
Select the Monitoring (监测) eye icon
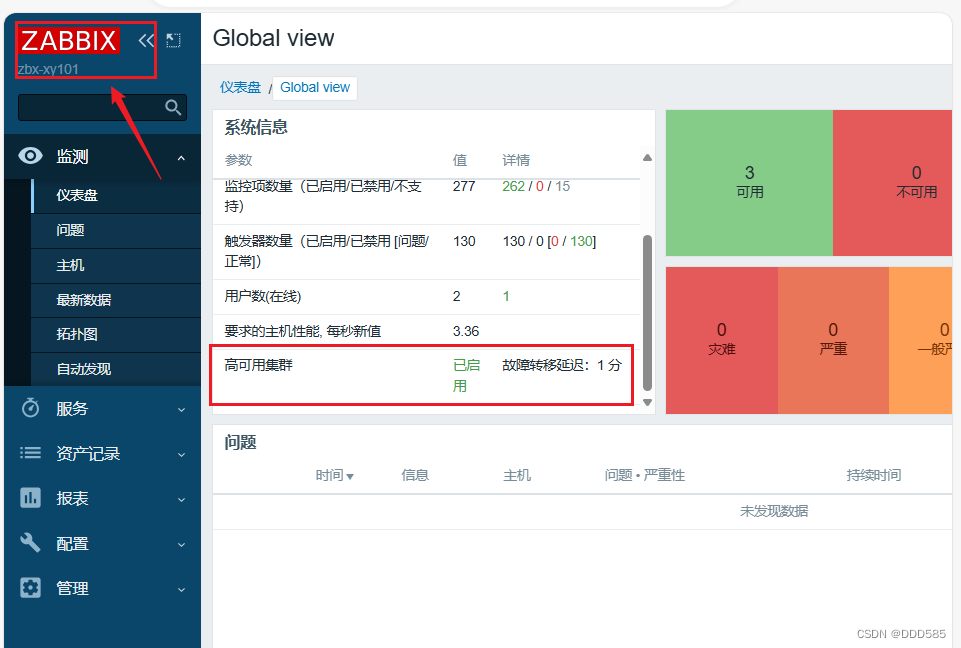(29, 156)
